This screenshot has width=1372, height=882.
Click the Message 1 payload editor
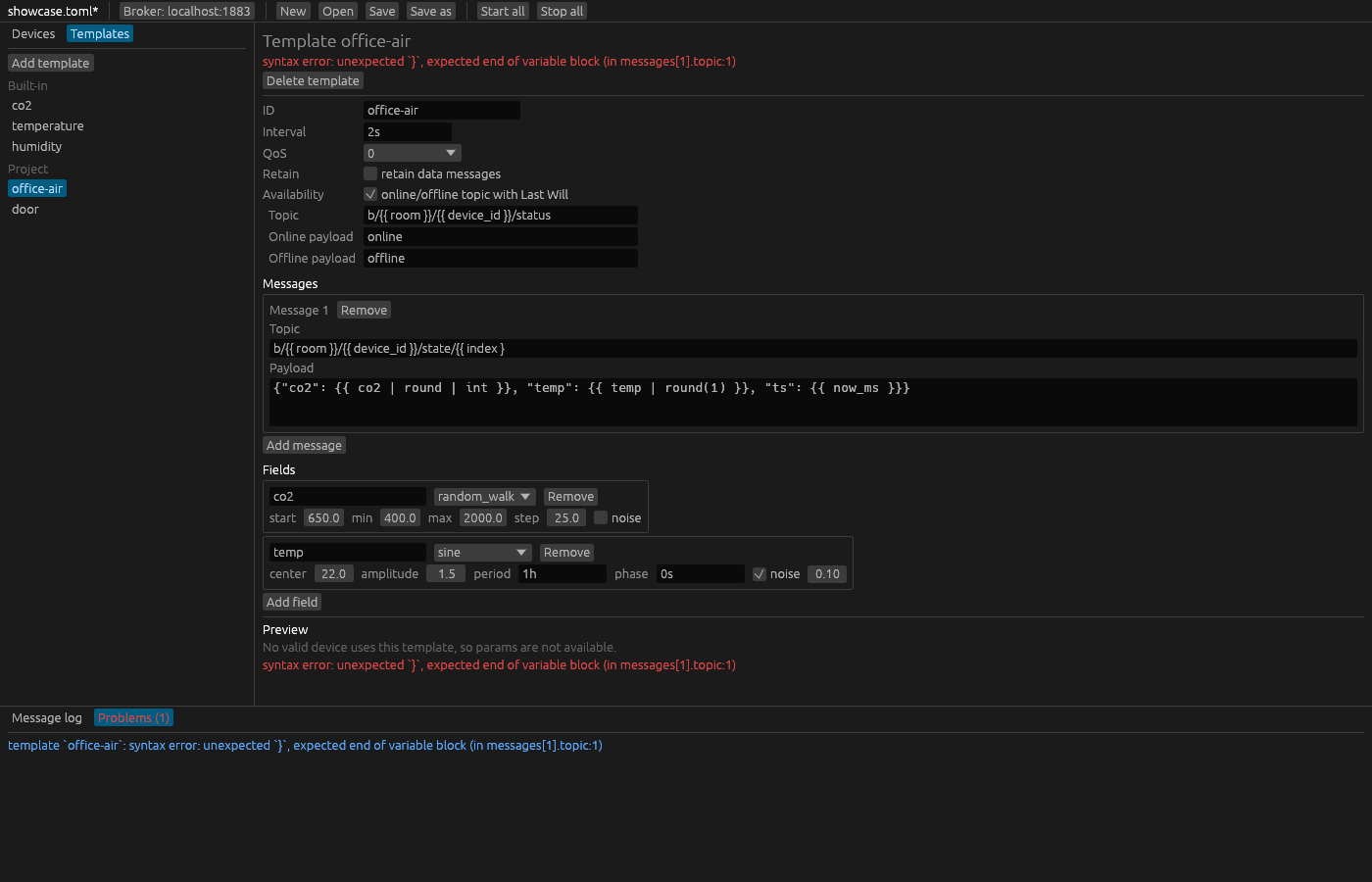point(813,402)
